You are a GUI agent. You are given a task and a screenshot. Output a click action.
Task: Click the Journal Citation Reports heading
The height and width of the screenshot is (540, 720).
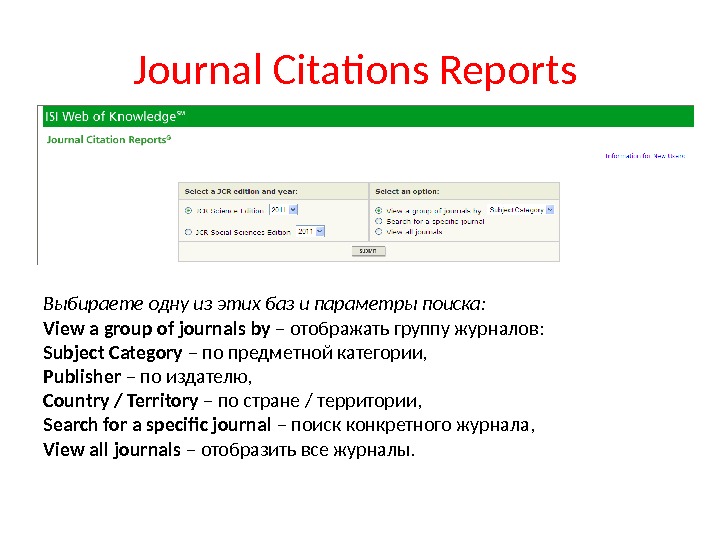(x=109, y=140)
